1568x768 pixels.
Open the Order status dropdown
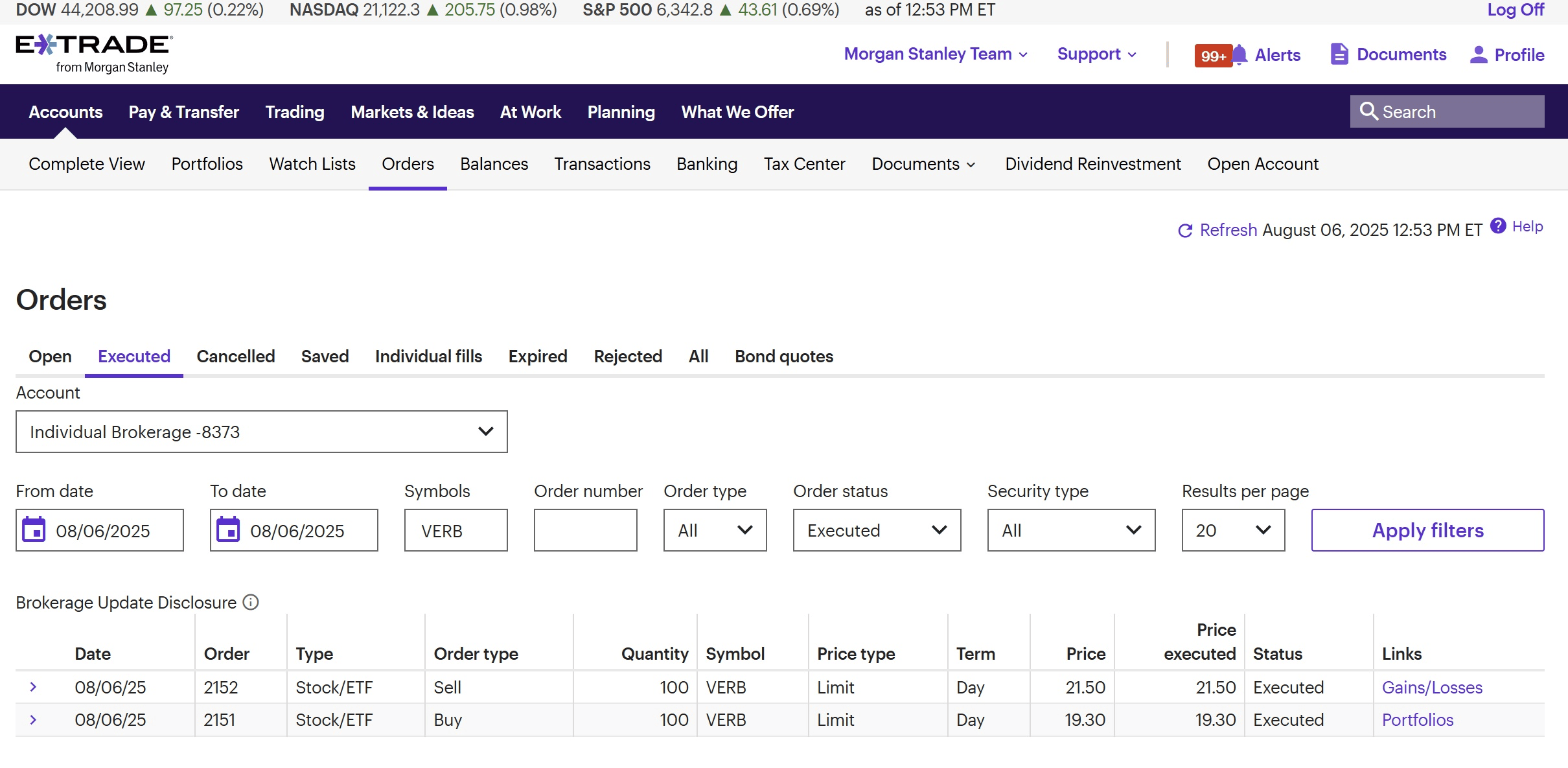(x=876, y=530)
